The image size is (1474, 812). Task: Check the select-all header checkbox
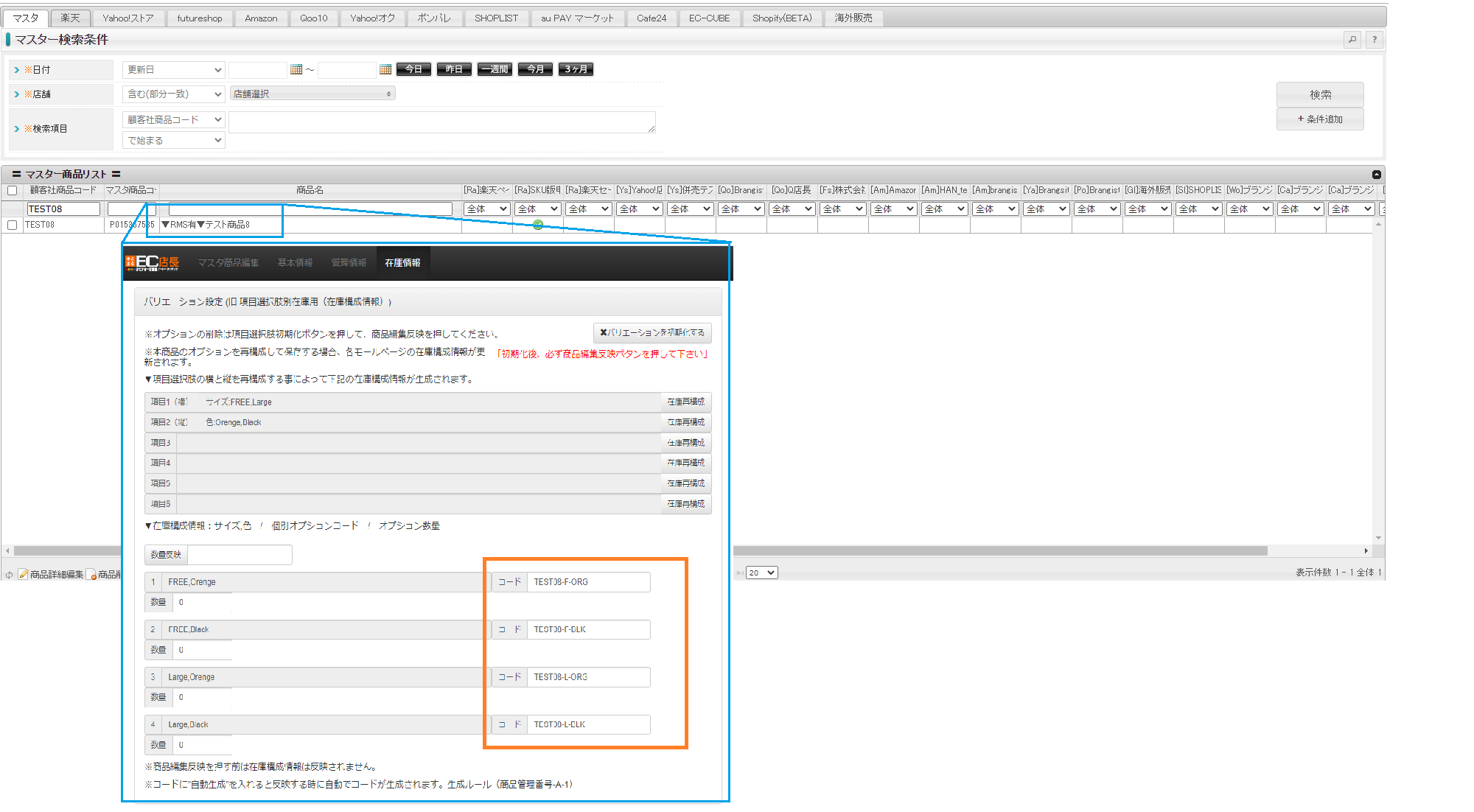(x=12, y=191)
